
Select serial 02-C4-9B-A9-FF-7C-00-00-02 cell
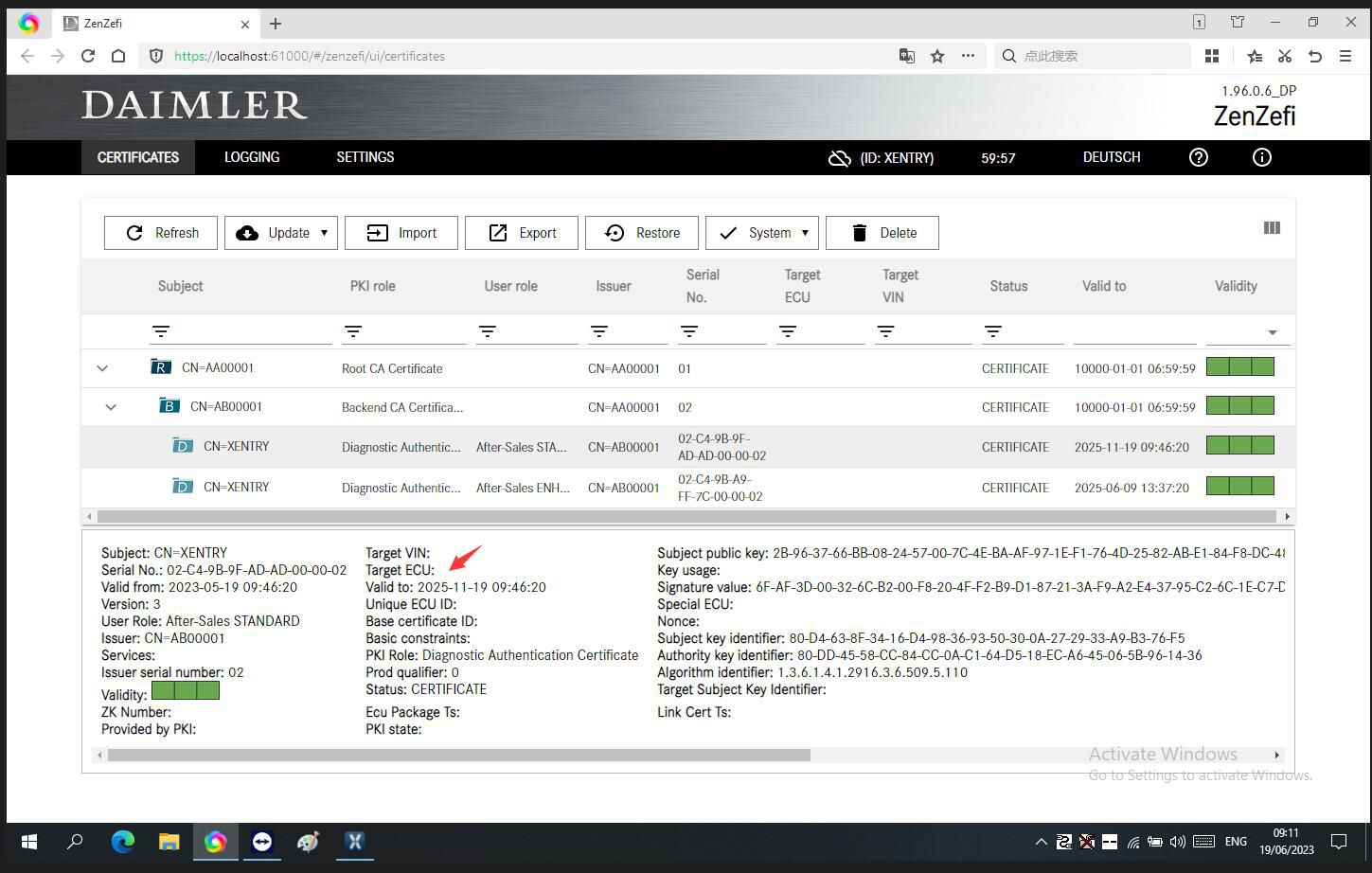721,488
